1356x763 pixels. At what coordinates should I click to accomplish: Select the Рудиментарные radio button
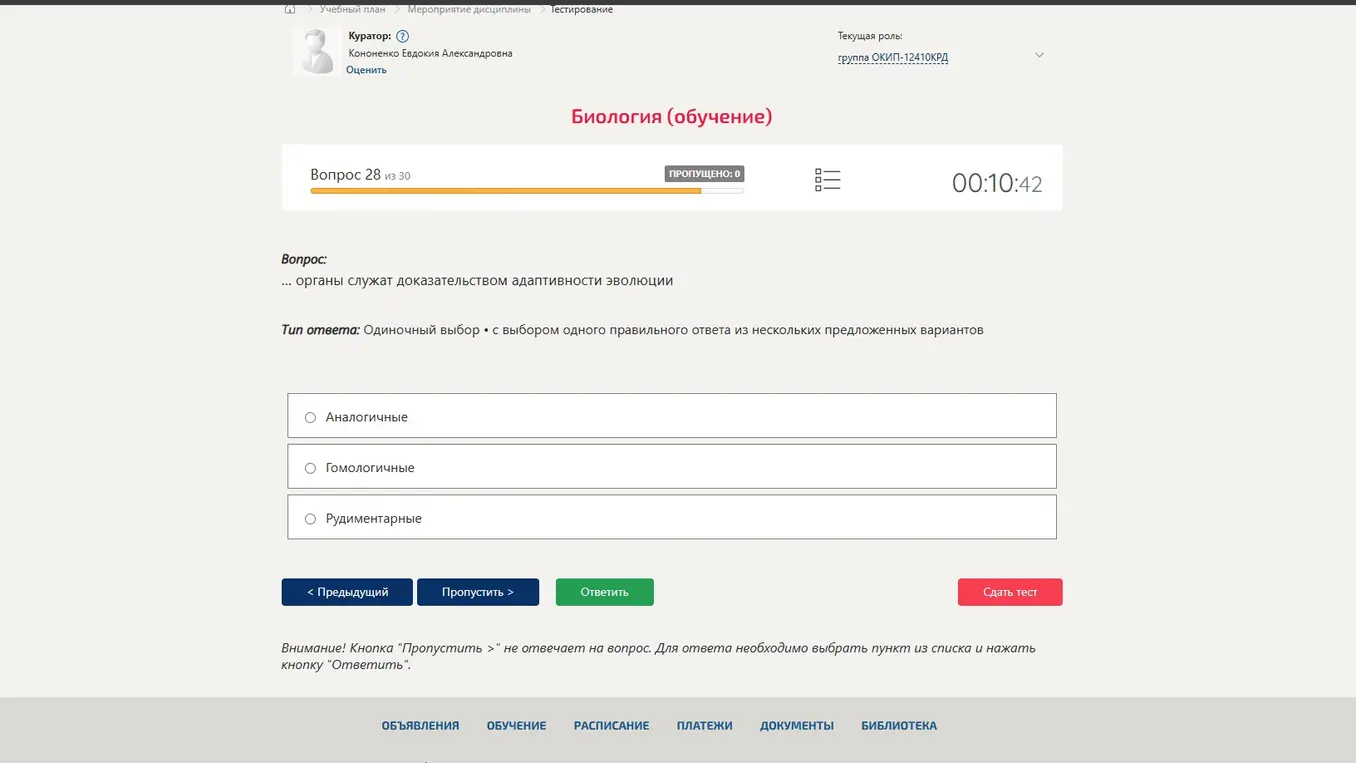point(310,519)
